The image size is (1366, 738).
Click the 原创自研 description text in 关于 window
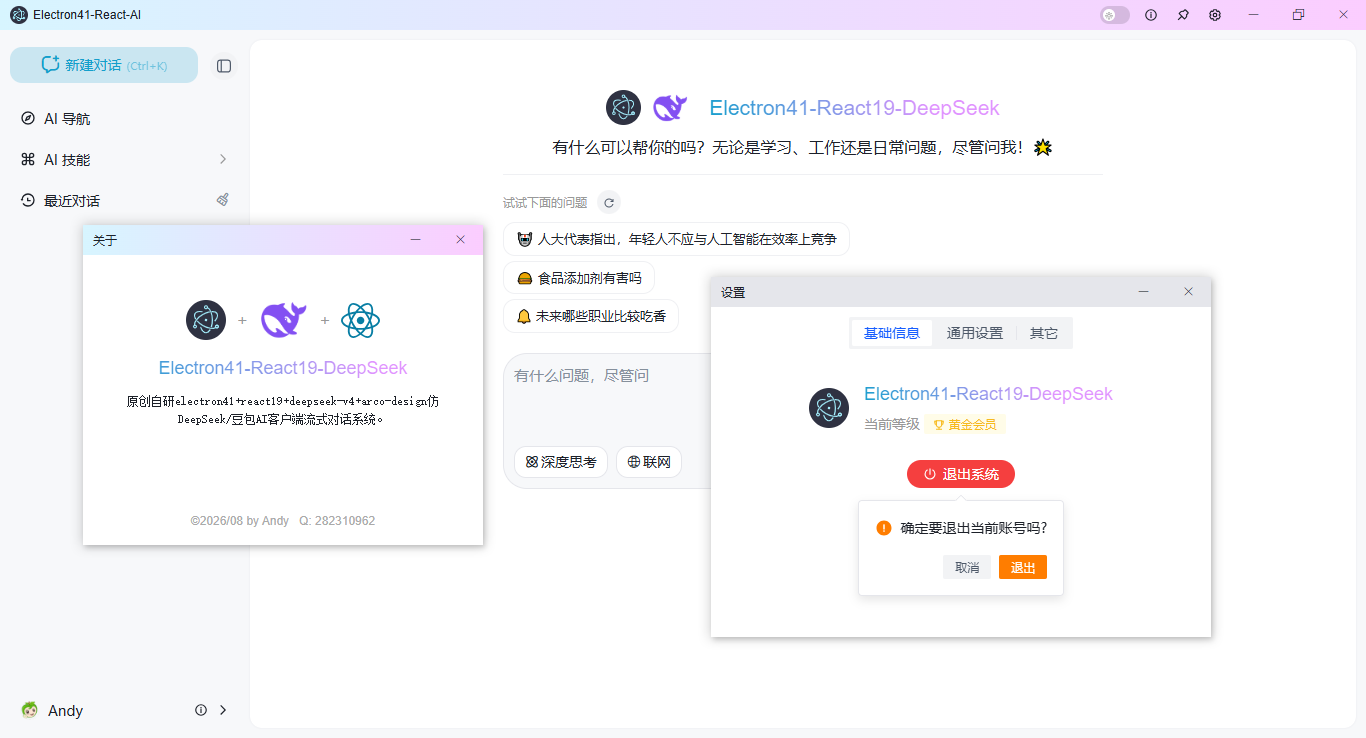pyautogui.click(x=283, y=410)
